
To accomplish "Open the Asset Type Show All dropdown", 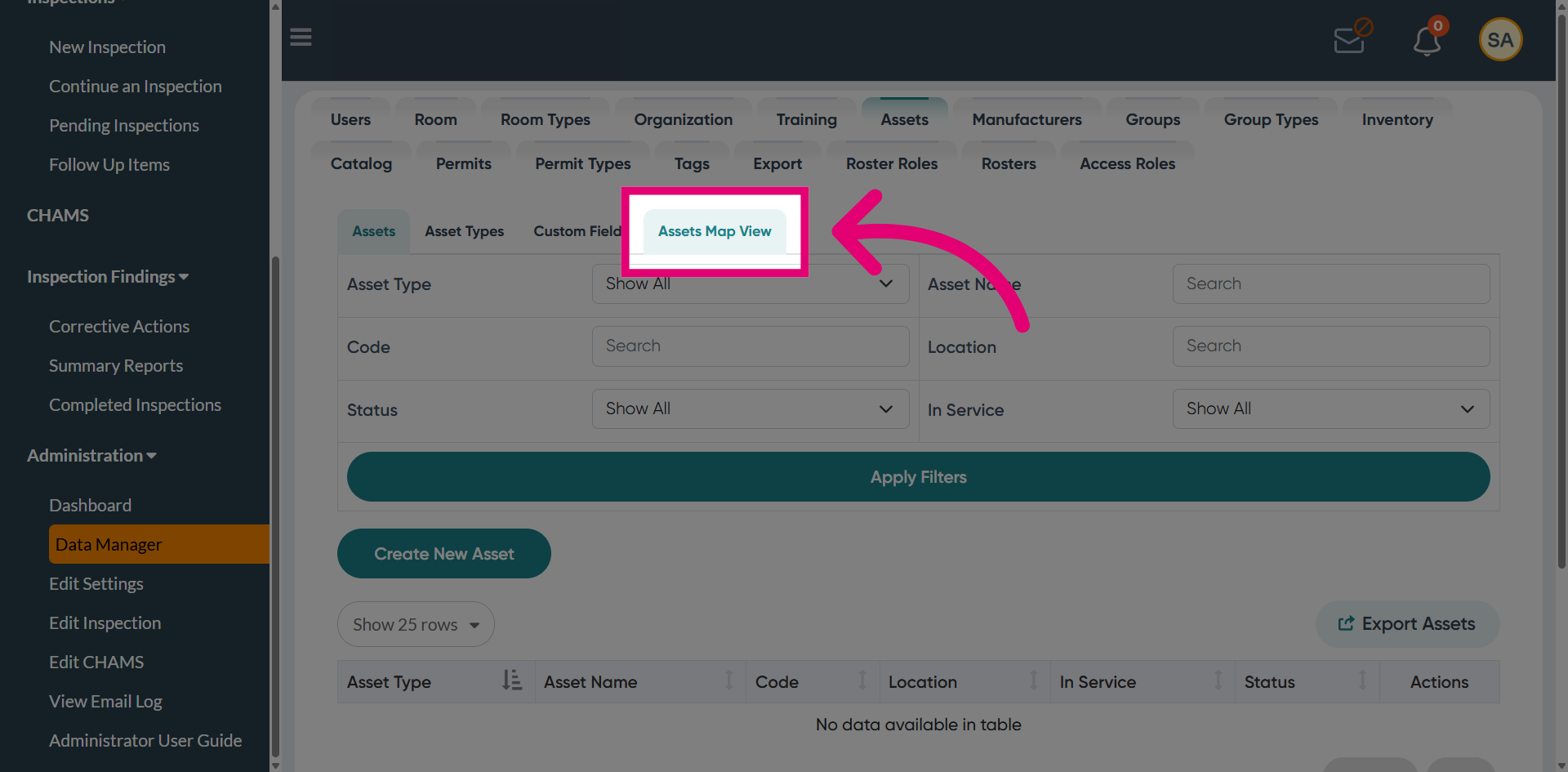I will 750,283.
